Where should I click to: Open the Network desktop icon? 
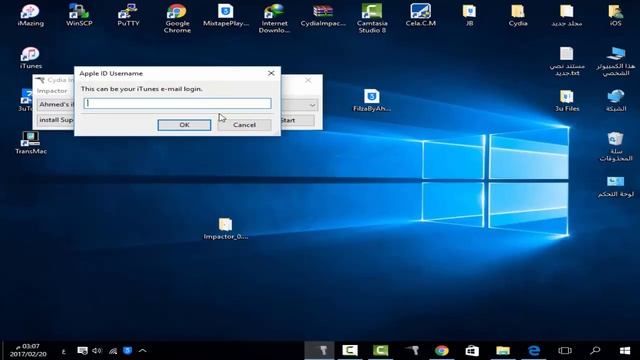616,100
